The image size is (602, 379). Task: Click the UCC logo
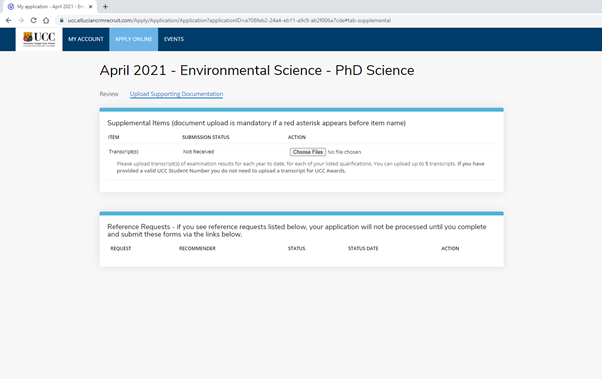pos(39,39)
